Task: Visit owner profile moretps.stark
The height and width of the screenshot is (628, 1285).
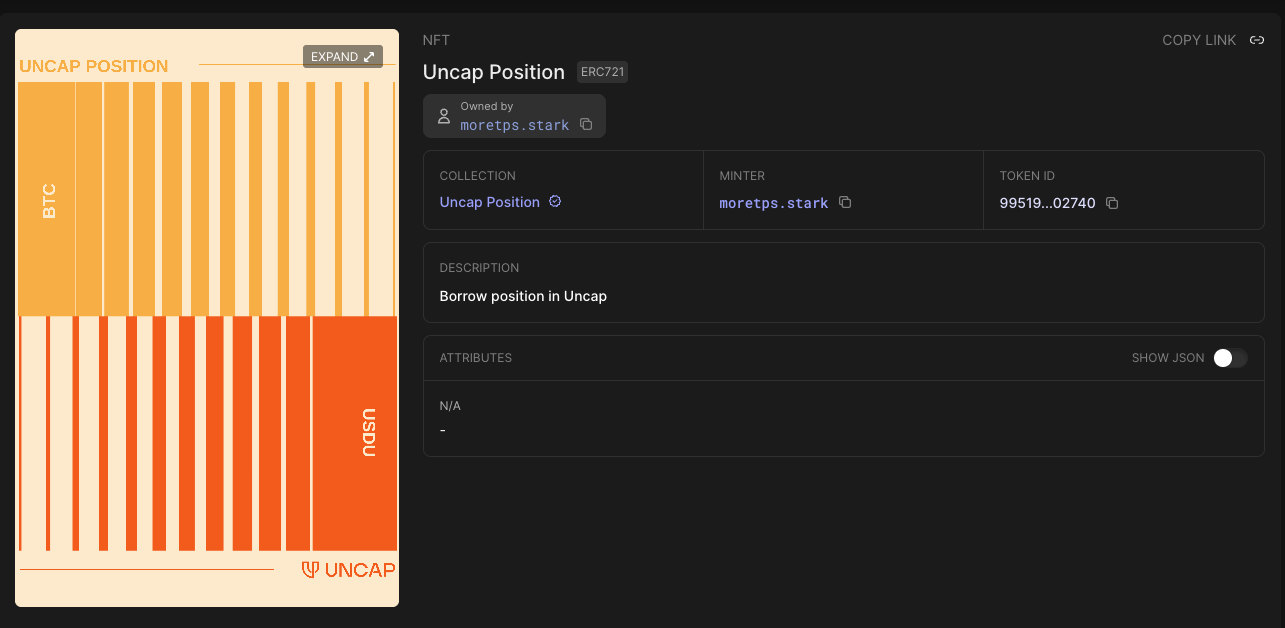Action: pos(515,124)
